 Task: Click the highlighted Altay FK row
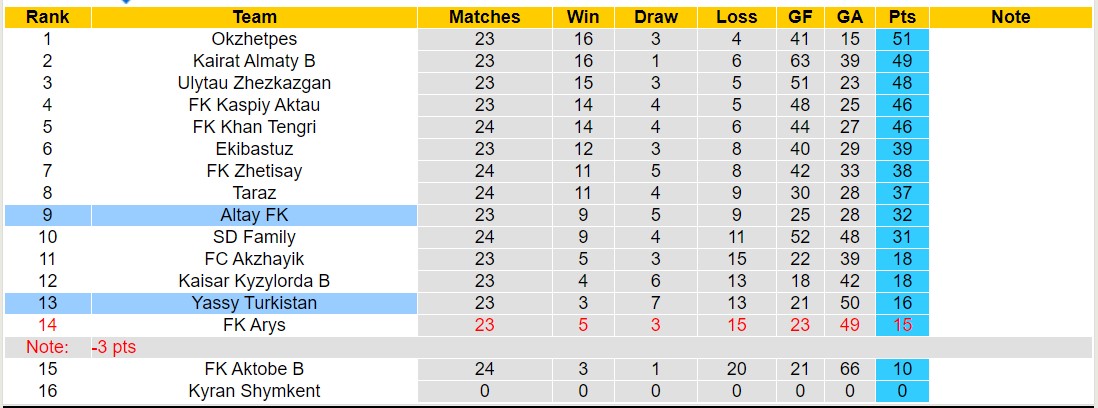click(254, 215)
